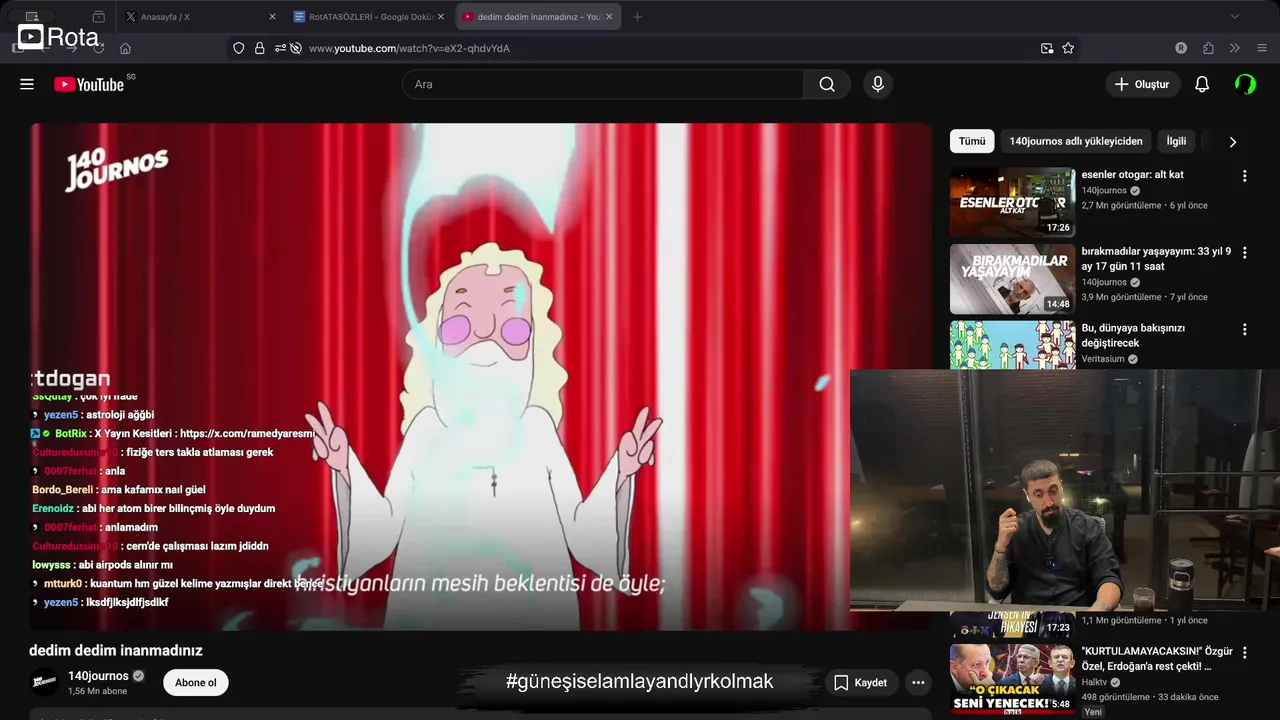Click the browser home icon

tap(125, 48)
